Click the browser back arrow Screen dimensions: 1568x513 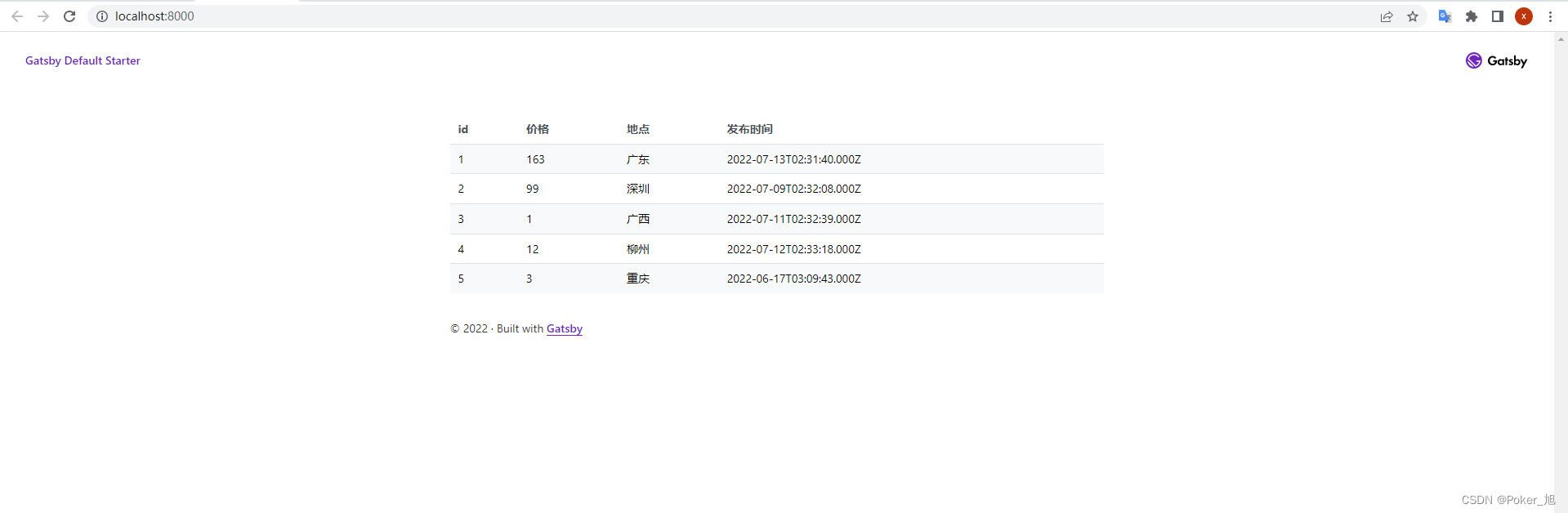tap(17, 16)
